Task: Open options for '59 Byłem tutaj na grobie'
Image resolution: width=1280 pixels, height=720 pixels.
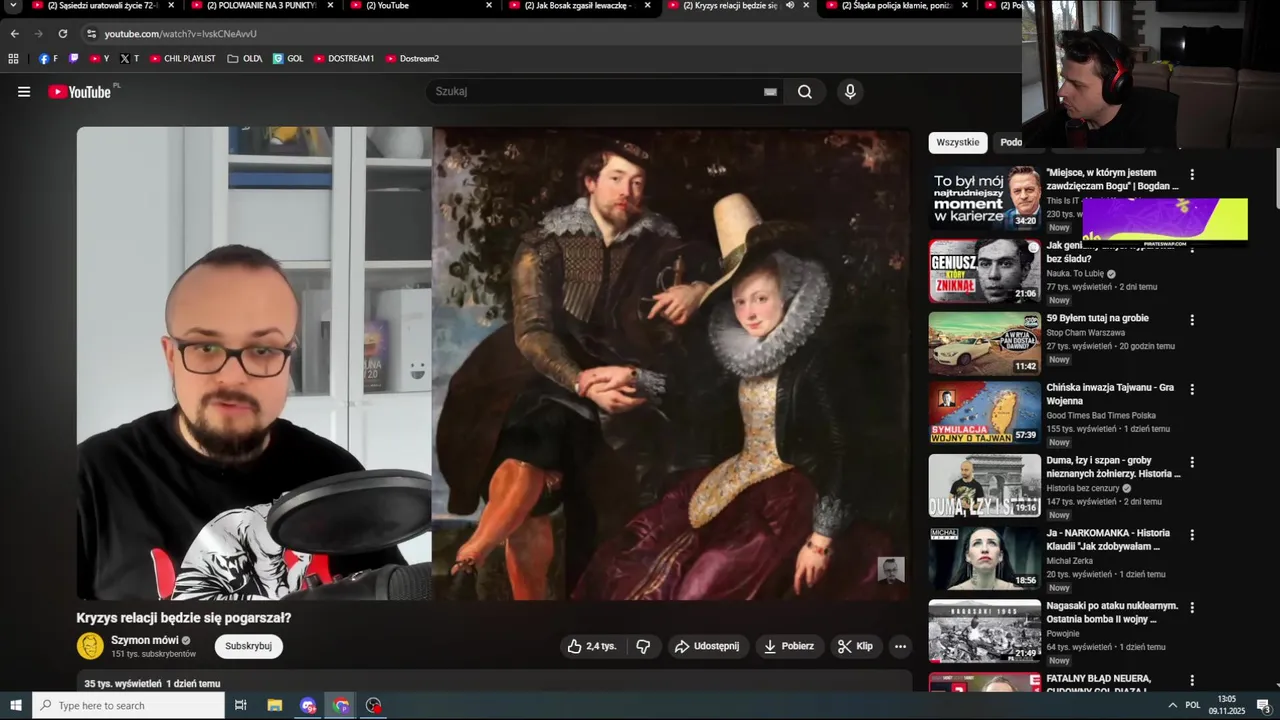Action: (1192, 320)
